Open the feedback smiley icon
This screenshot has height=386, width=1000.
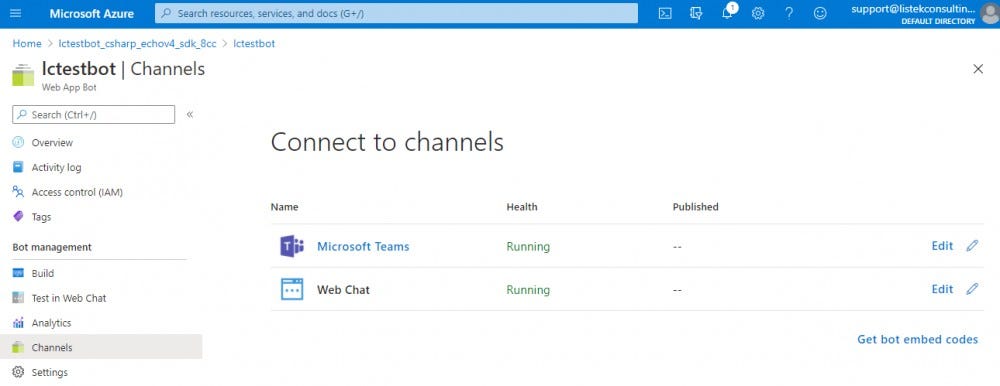(820, 13)
